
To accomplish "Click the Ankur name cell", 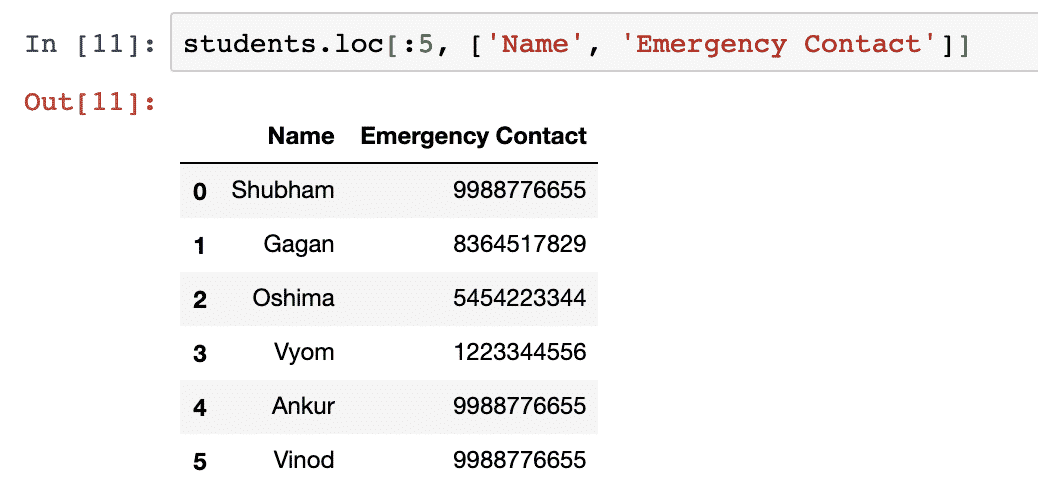I will (x=303, y=406).
